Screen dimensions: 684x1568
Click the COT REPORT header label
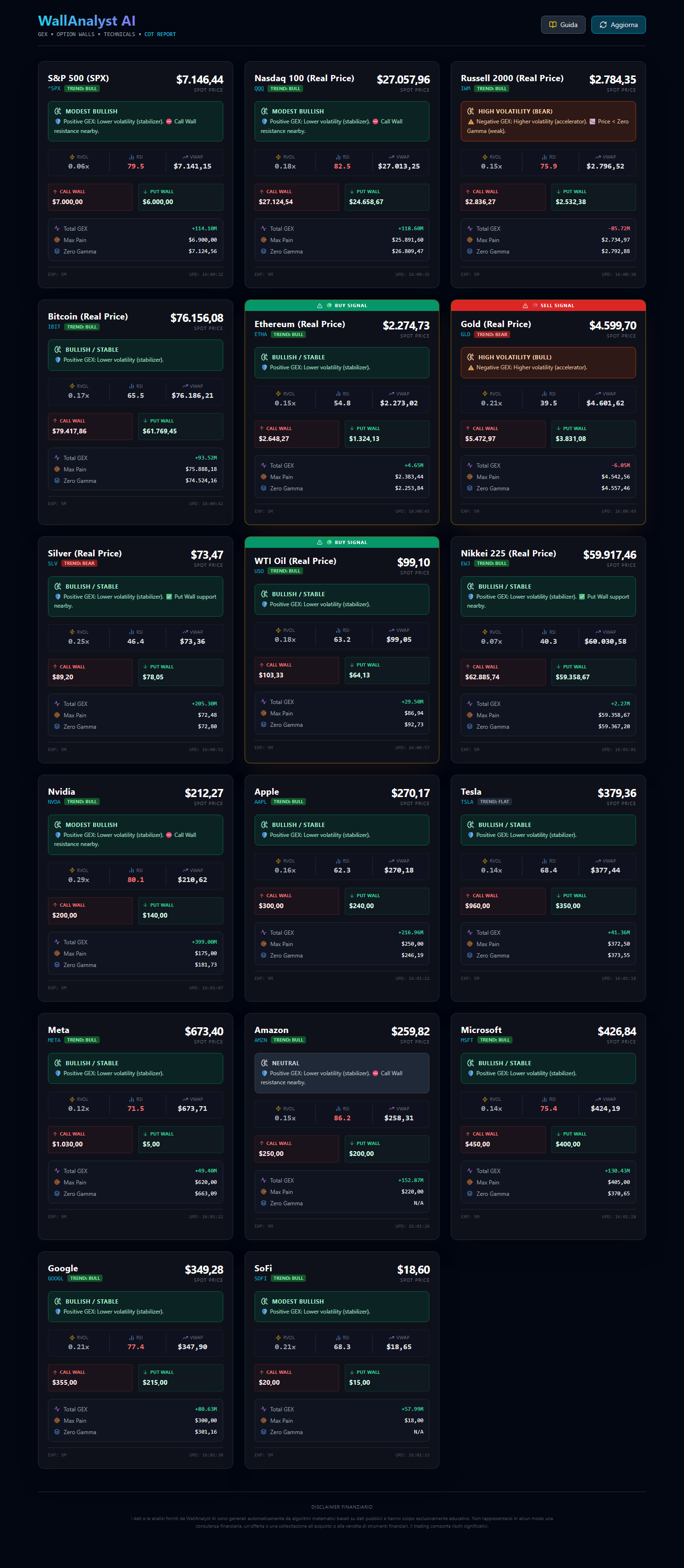coord(160,35)
